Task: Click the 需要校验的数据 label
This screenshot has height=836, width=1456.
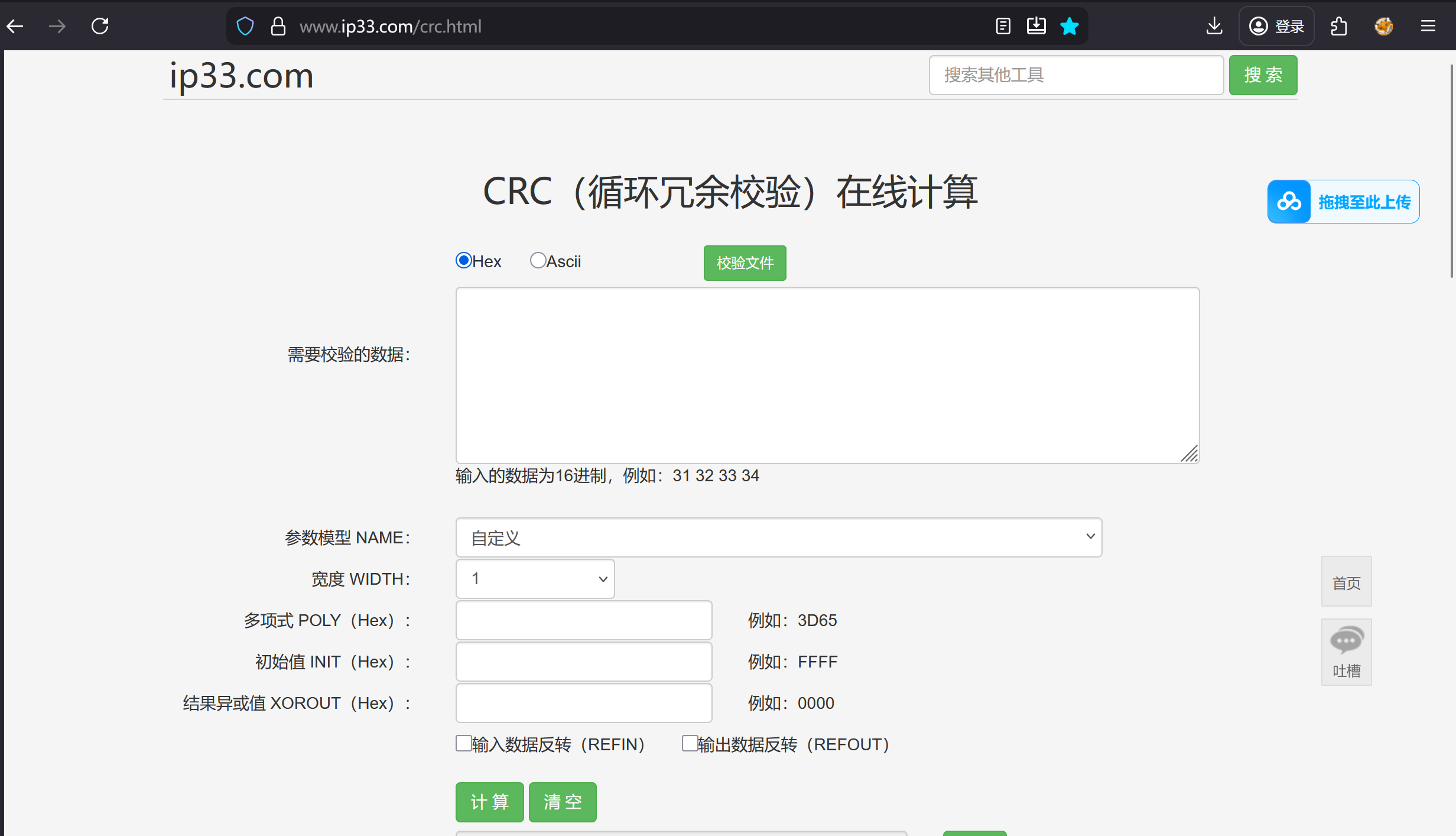Action: point(349,354)
